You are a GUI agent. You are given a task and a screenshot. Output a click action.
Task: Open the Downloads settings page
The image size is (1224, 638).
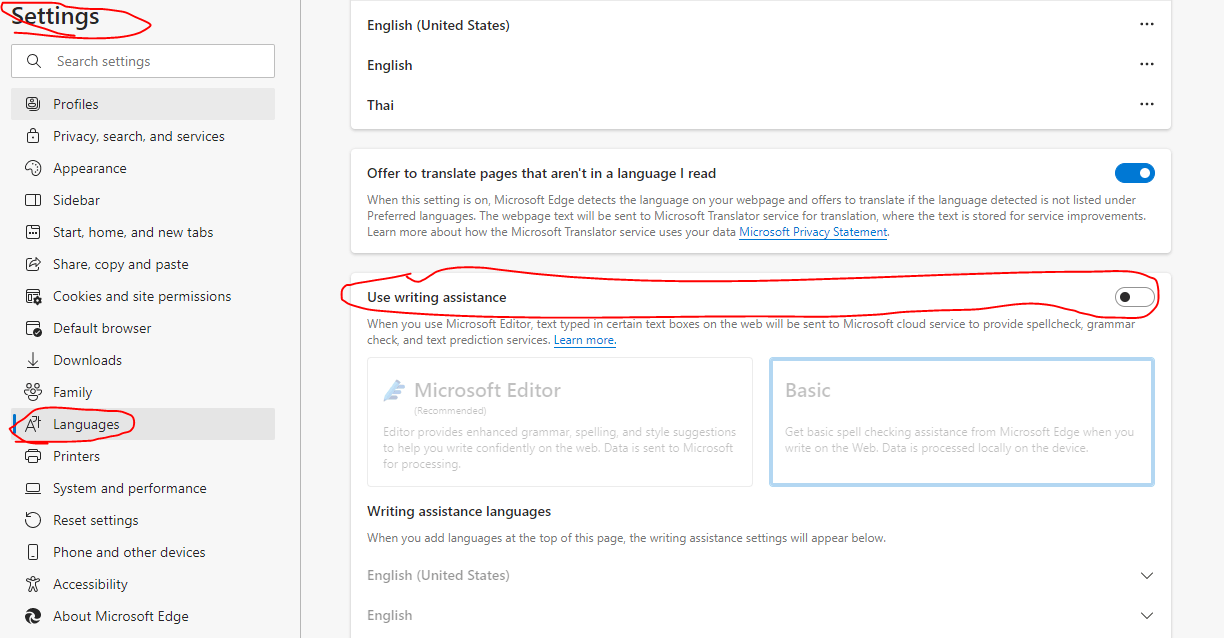click(x=143, y=360)
